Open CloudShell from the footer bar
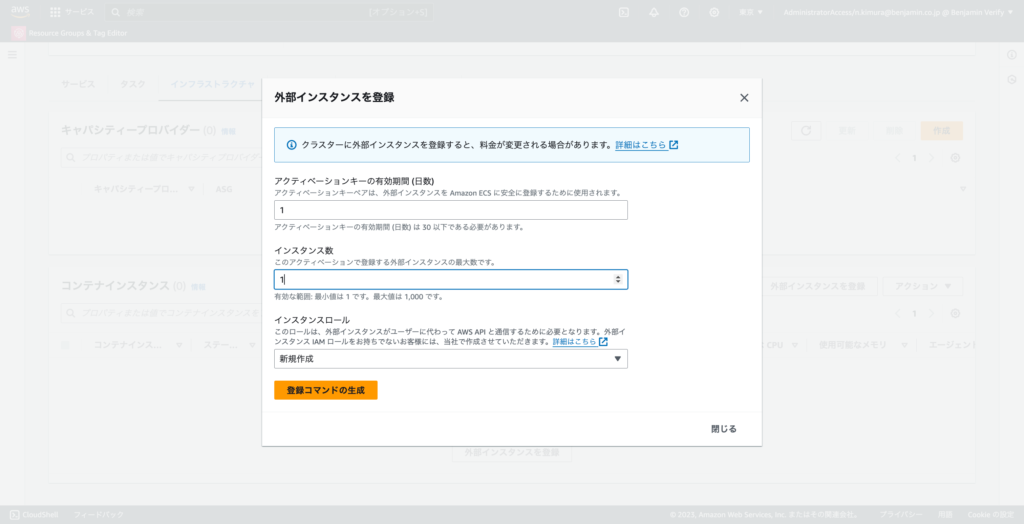Viewport: 1024px width, 524px height. pyautogui.click(x=35, y=515)
